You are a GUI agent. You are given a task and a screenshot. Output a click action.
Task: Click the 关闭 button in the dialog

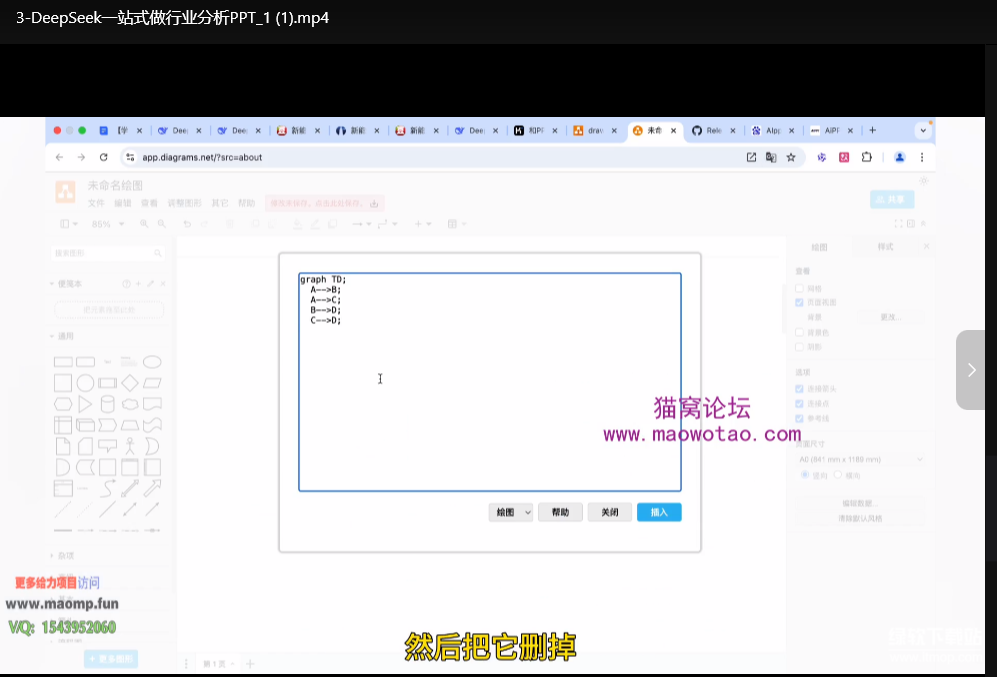[x=609, y=512]
